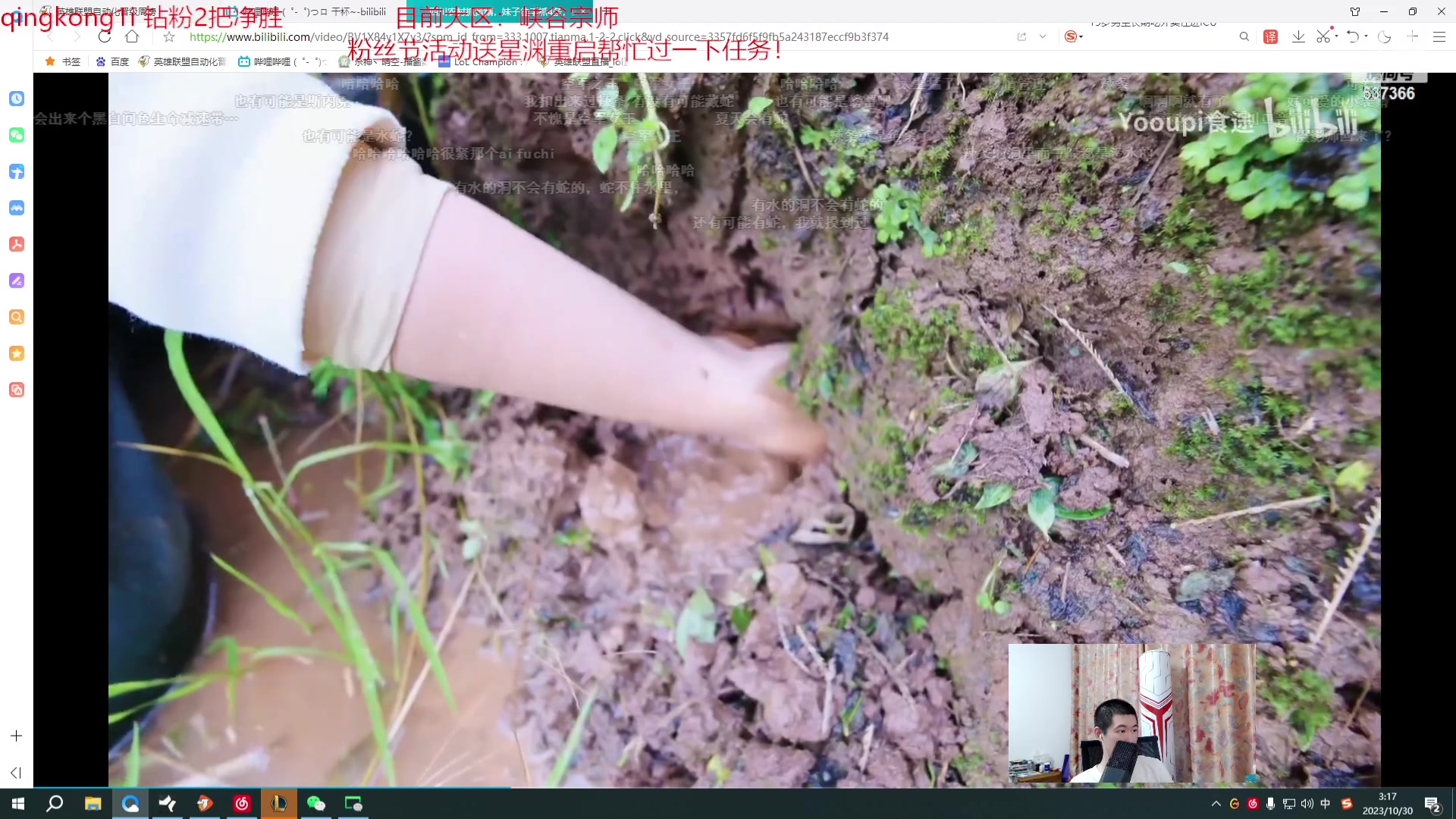Go to the browser home page

(x=132, y=36)
